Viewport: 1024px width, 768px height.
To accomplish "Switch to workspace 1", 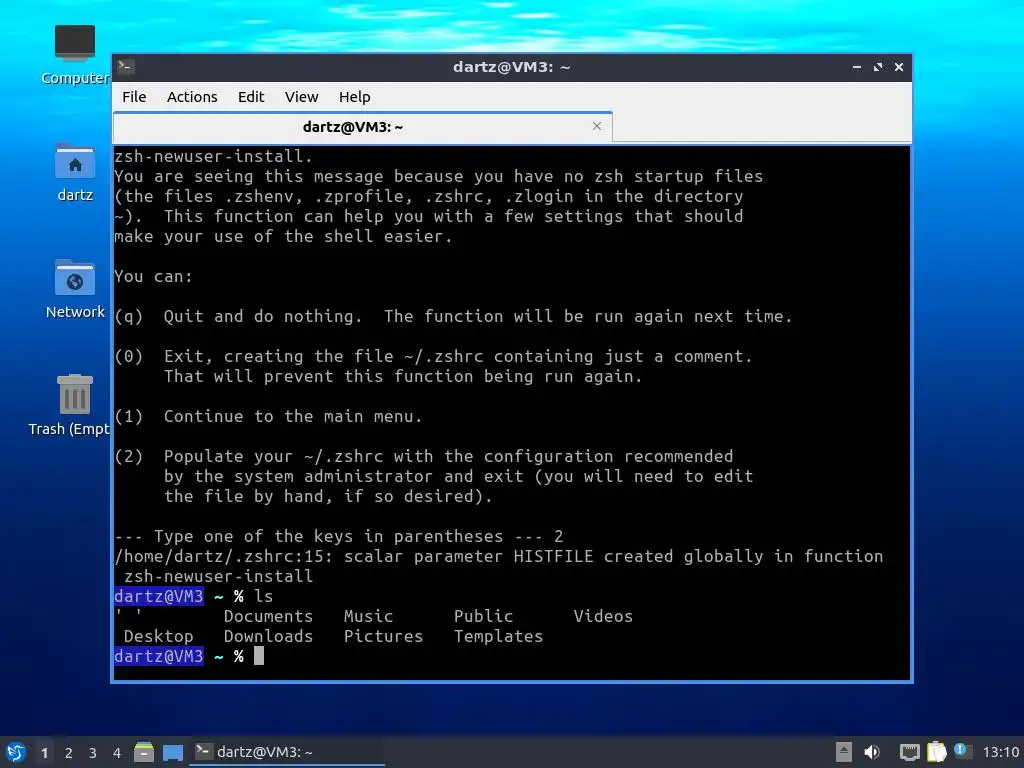I will [44, 753].
